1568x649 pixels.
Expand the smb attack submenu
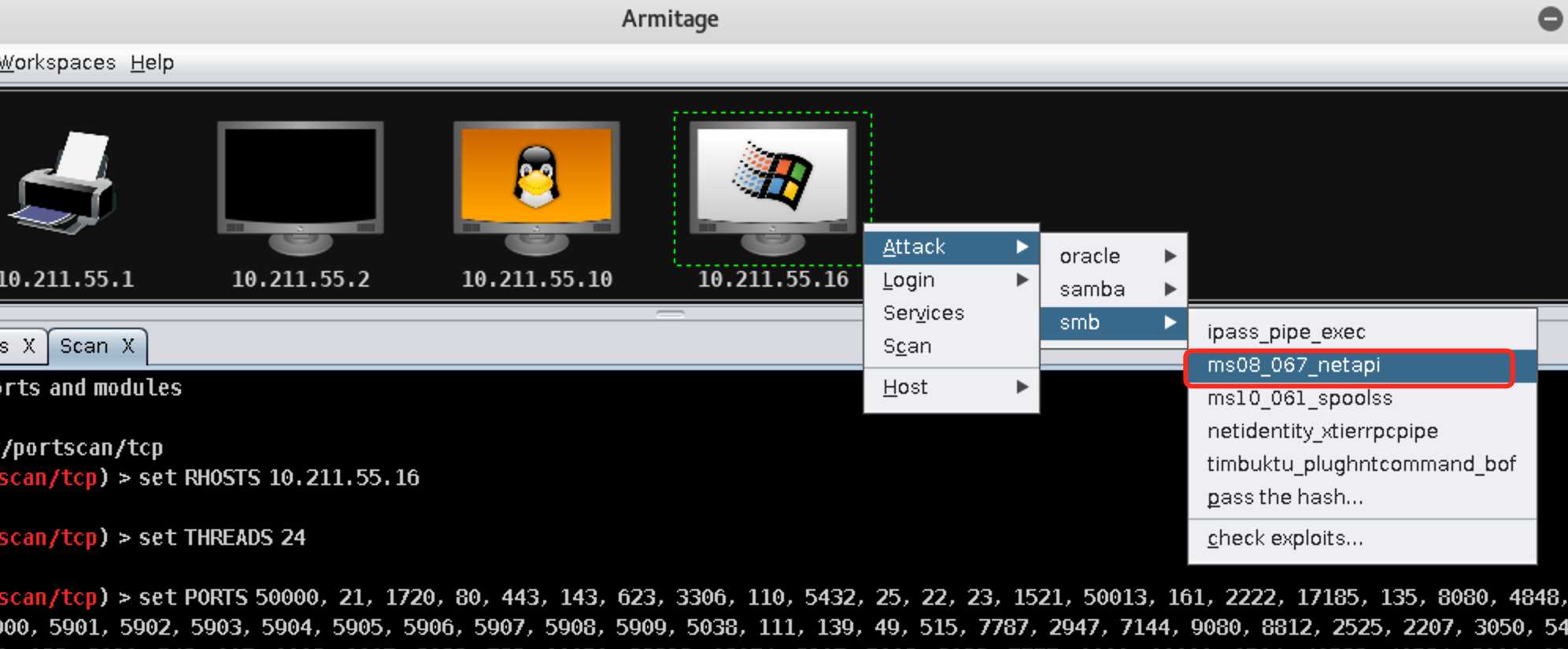pos(1114,322)
